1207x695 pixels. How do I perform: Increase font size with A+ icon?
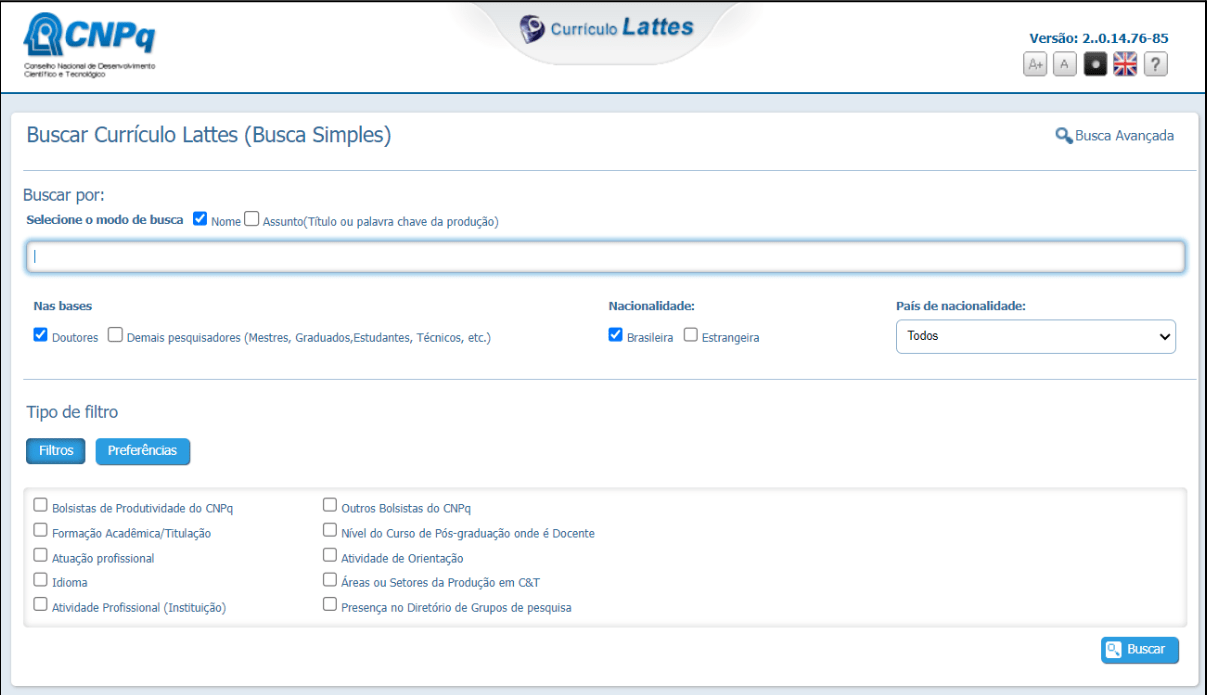[x=1036, y=64]
